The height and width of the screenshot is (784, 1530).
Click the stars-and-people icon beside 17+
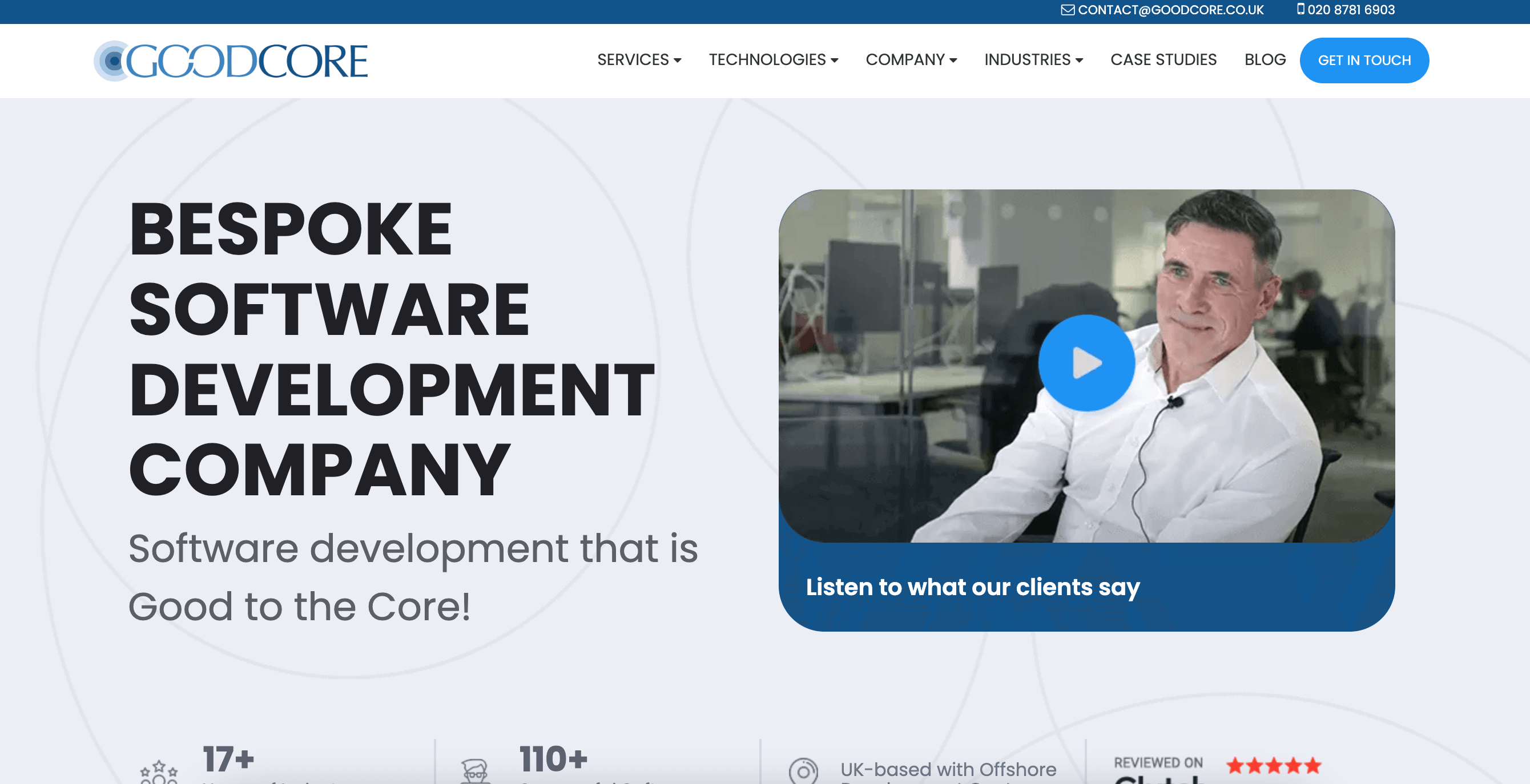[159, 771]
